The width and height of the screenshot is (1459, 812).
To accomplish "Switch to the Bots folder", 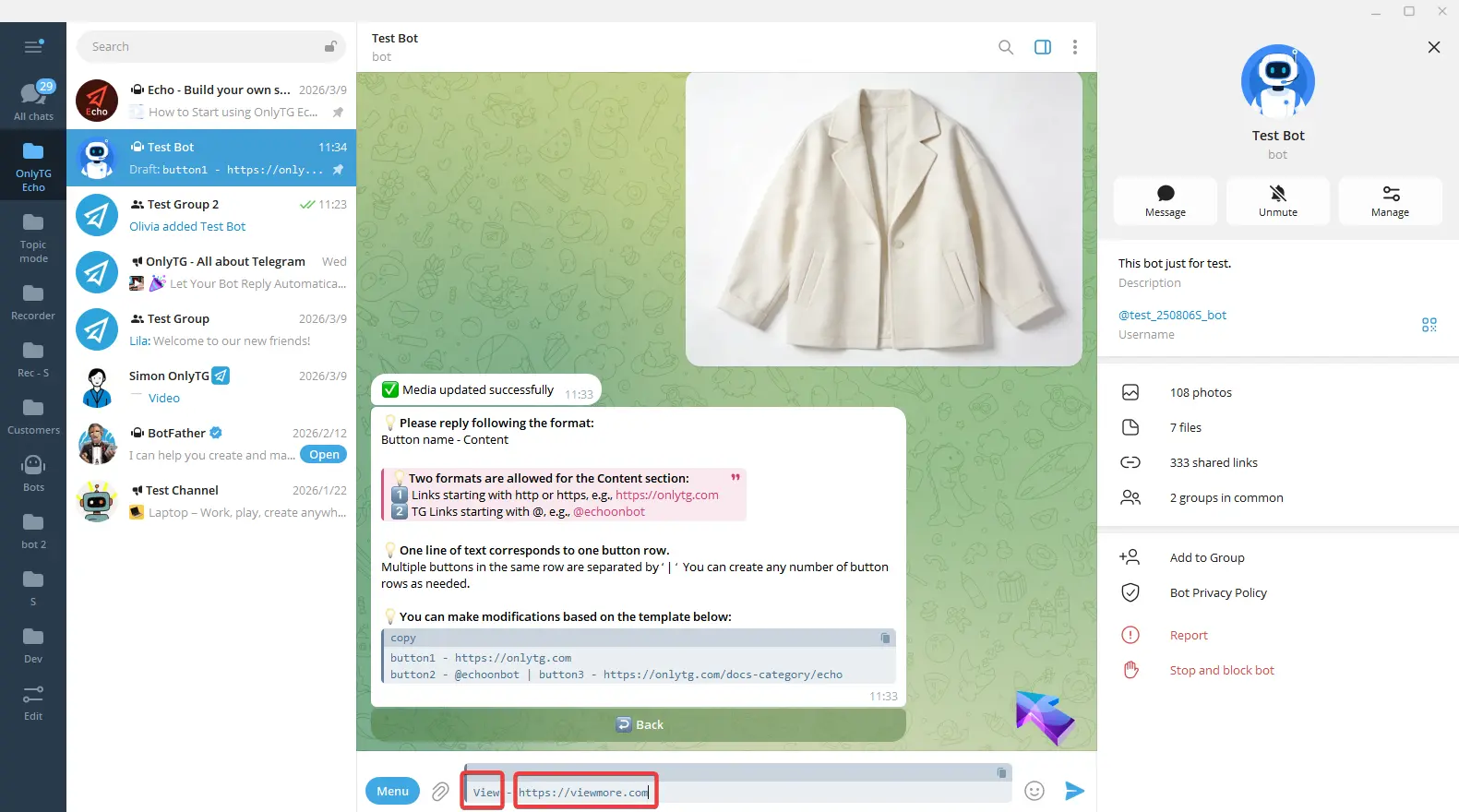I will pos(33,472).
